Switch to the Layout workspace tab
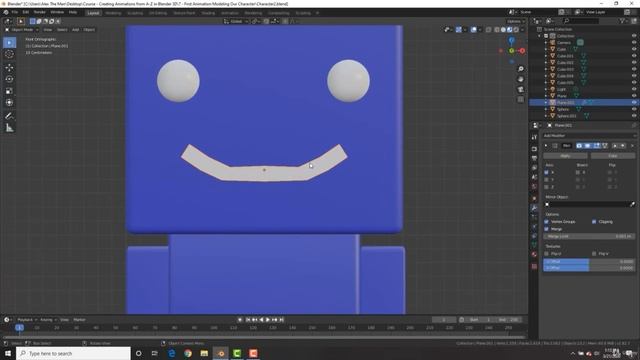The width and height of the screenshot is (640, 360). [x=93, y=13]
